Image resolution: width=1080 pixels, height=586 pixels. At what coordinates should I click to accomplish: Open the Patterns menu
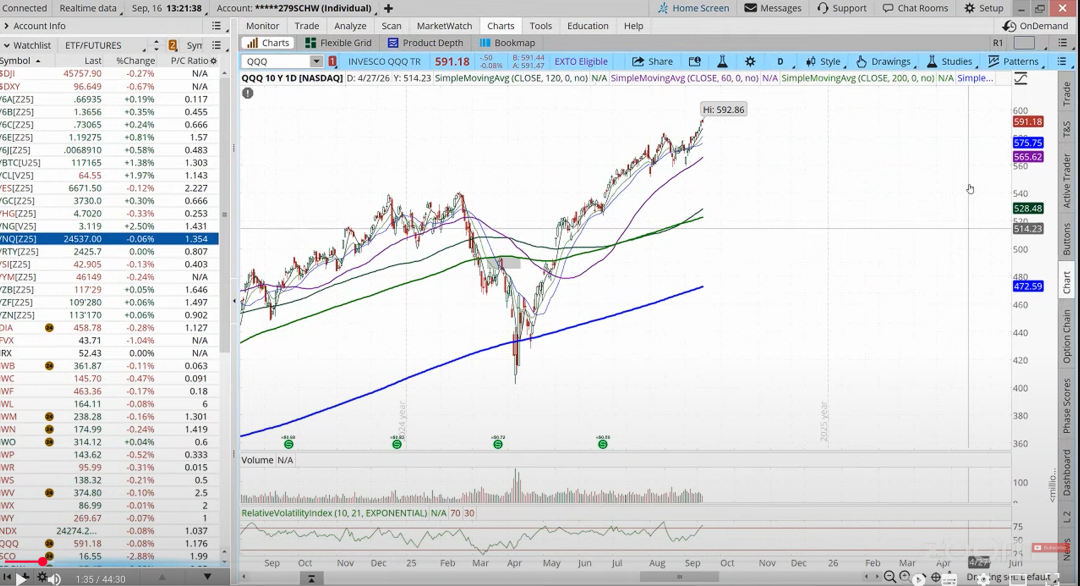tap(1013, 61)
